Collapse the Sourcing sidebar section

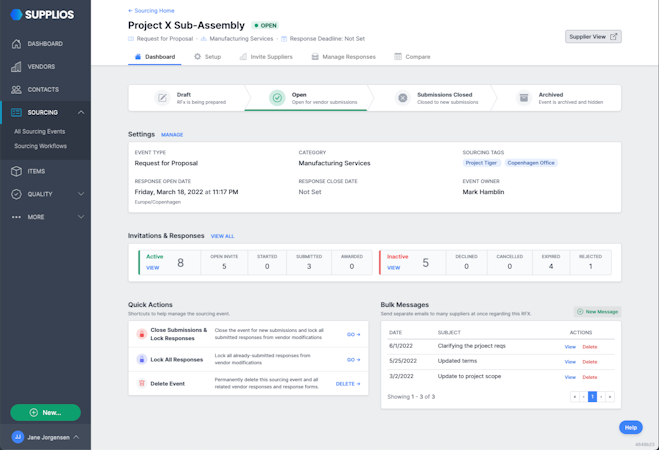81,112
